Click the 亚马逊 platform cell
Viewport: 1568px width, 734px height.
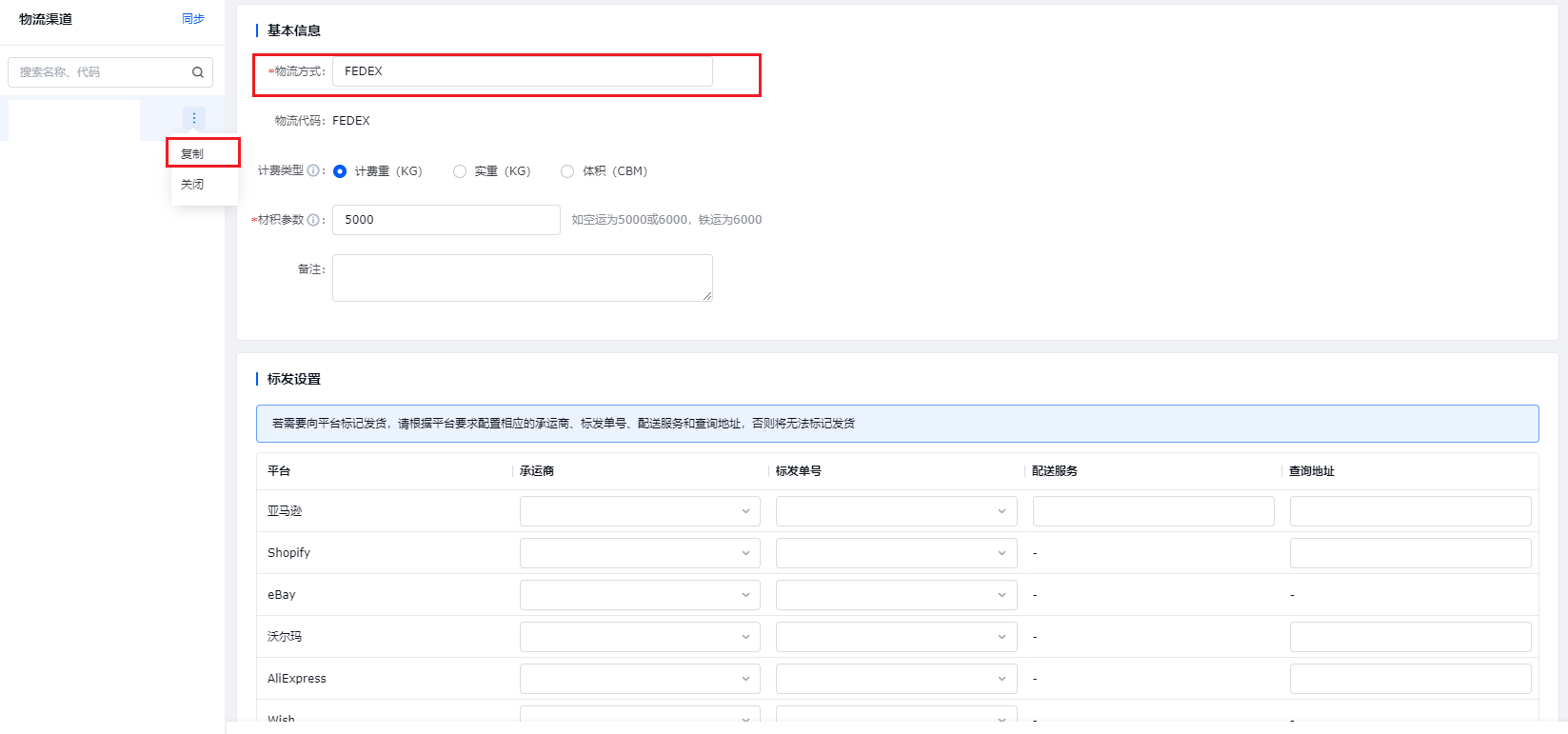click(x=285, y=511)
